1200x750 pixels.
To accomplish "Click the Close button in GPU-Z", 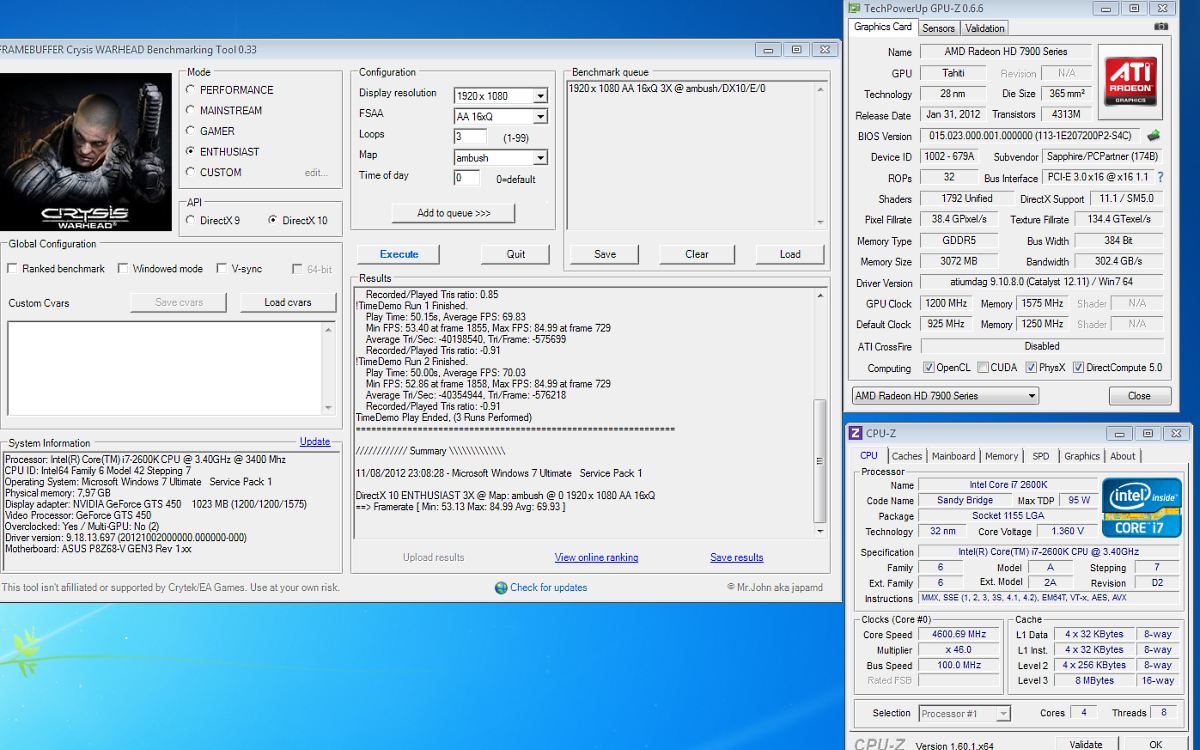I will click(x=1139, y=396).
